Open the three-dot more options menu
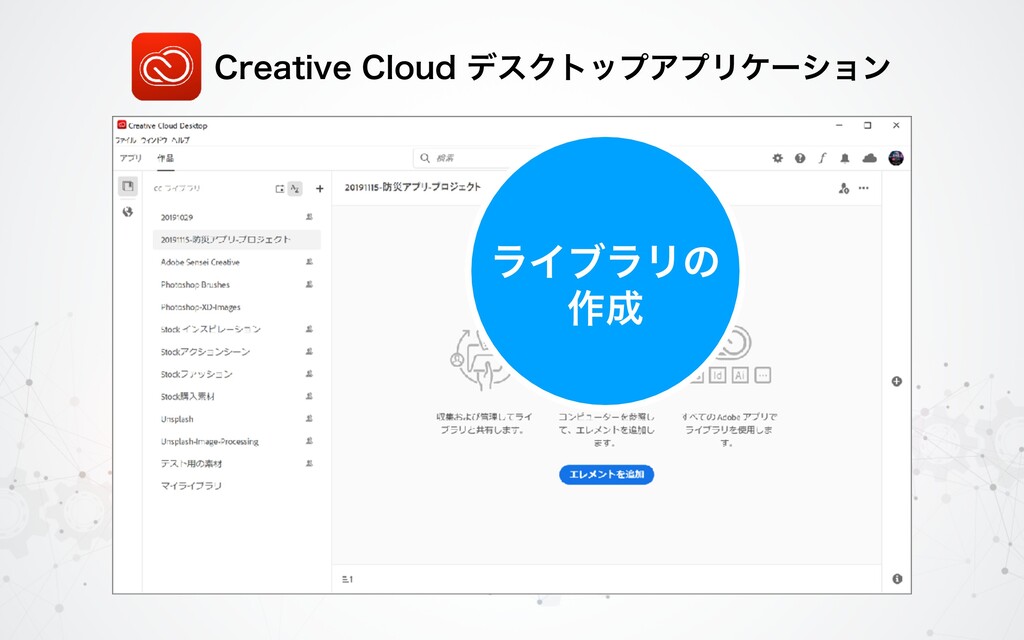The width and height of the screenshot is (1024, 640). point(864,188)
